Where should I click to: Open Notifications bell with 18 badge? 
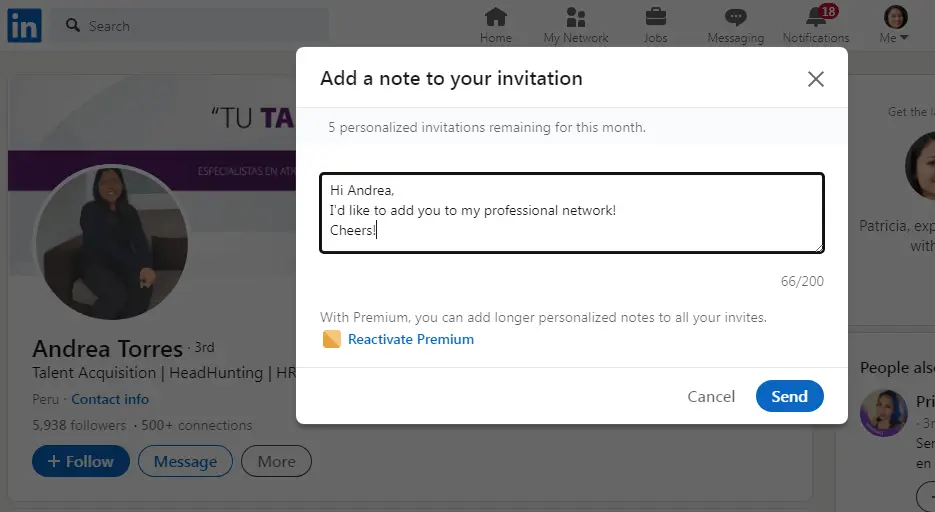[816, 17]
